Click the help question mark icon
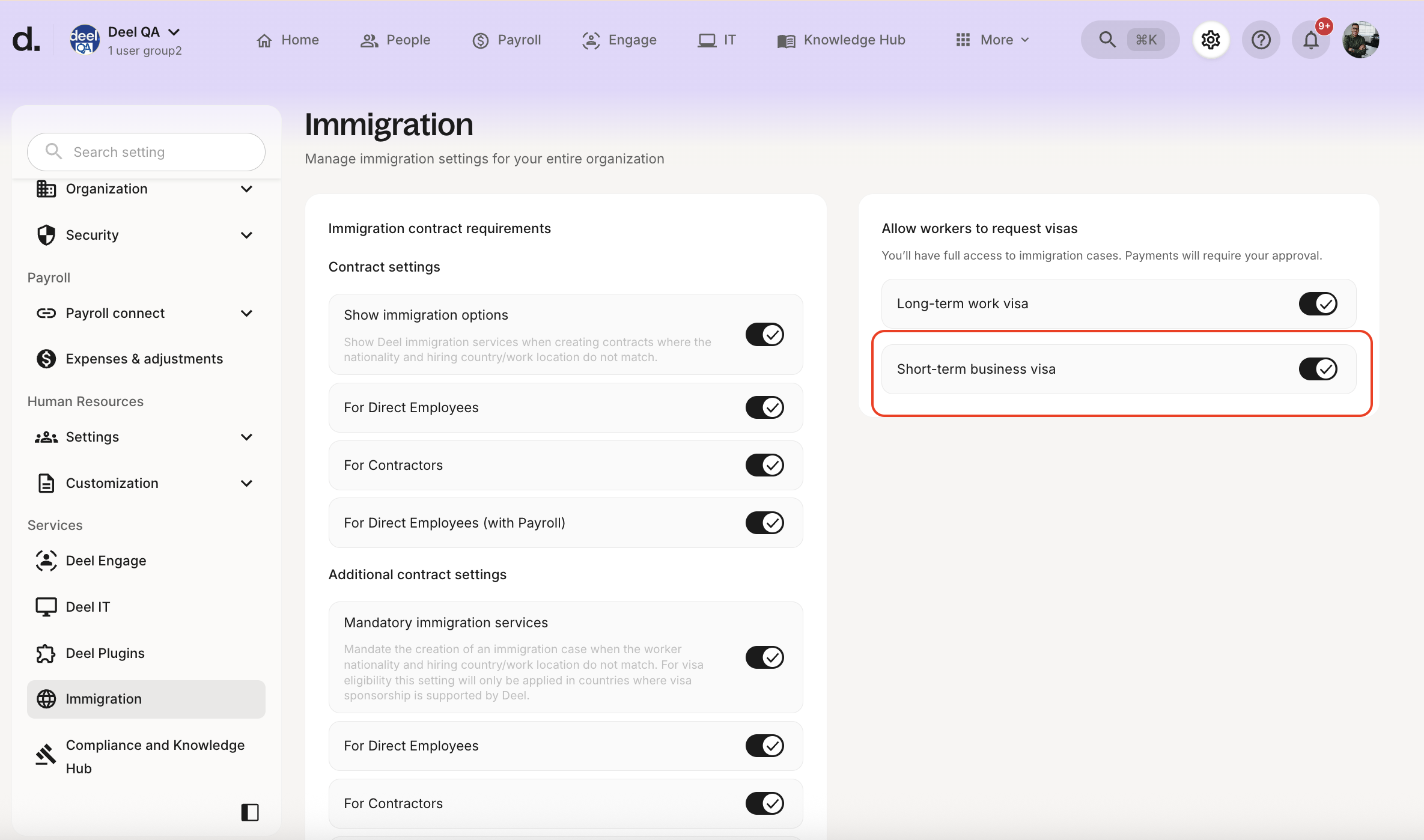This screenshot has width=1424, height=840. click(x=1261, y=40)
